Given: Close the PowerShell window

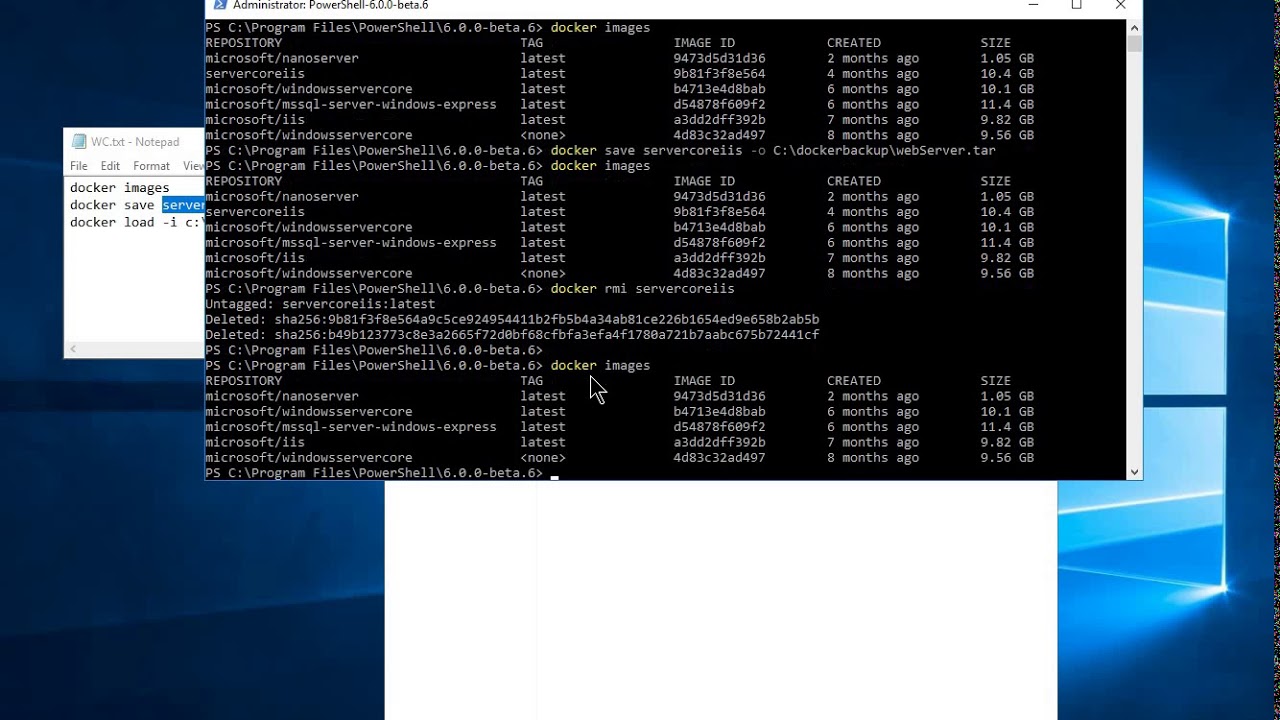Looking at the screenshot, I should click(x=1120, y=5).
